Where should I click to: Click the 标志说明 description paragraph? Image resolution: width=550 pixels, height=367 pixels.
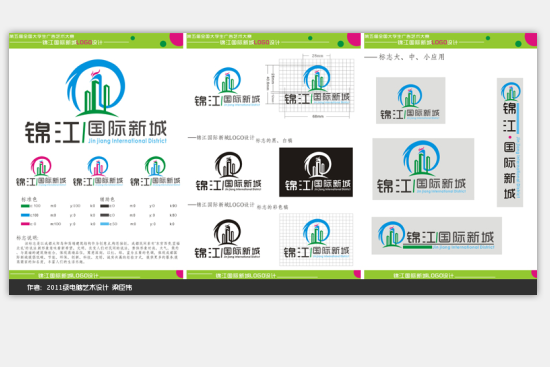(98, 252)
